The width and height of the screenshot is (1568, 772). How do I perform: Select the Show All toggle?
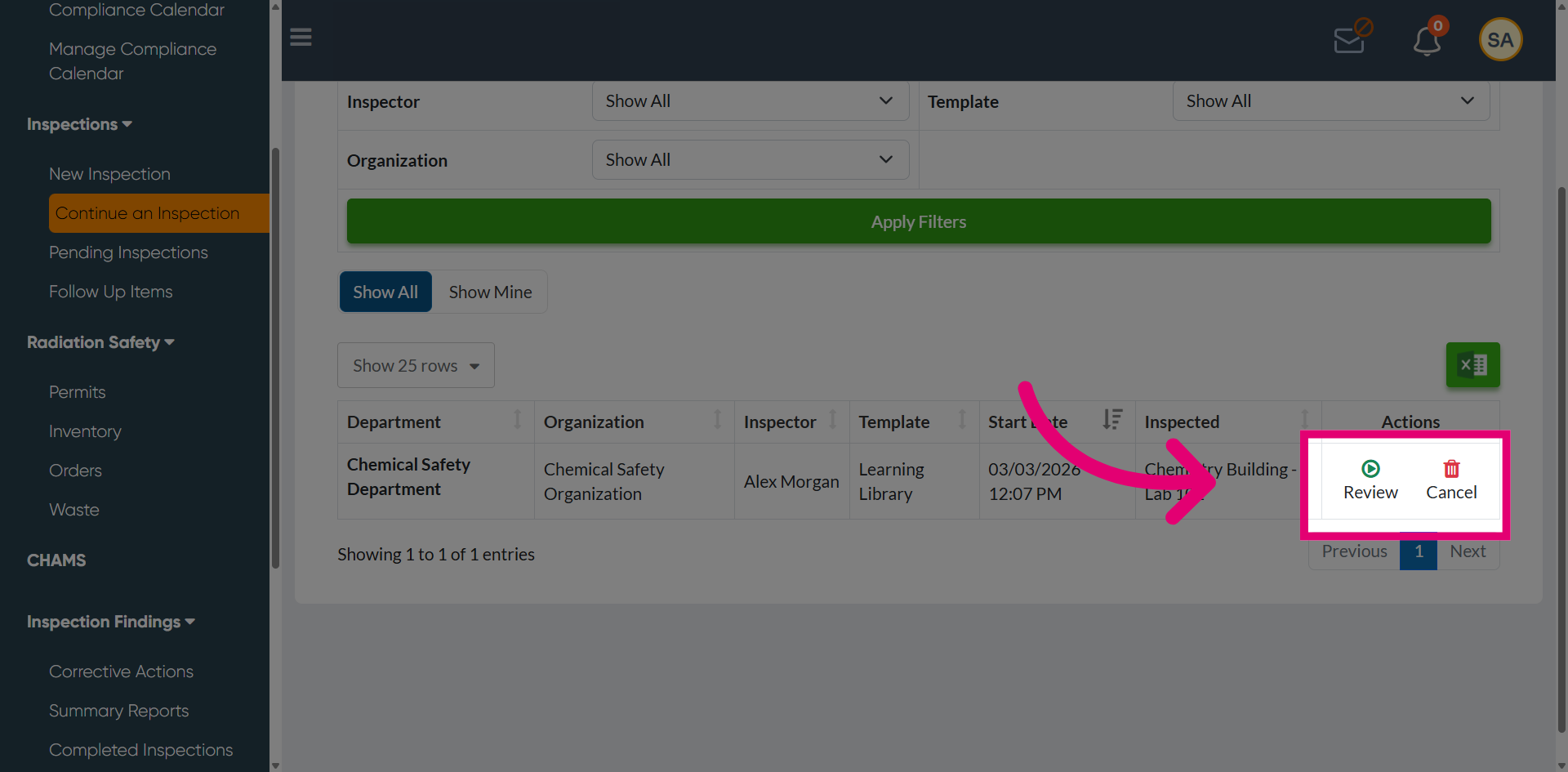(385, 292)
